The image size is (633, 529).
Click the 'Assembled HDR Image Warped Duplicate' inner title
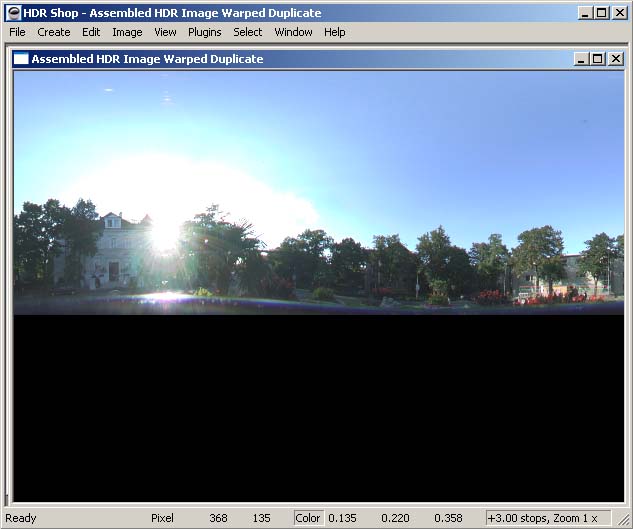tap(147, 59)
